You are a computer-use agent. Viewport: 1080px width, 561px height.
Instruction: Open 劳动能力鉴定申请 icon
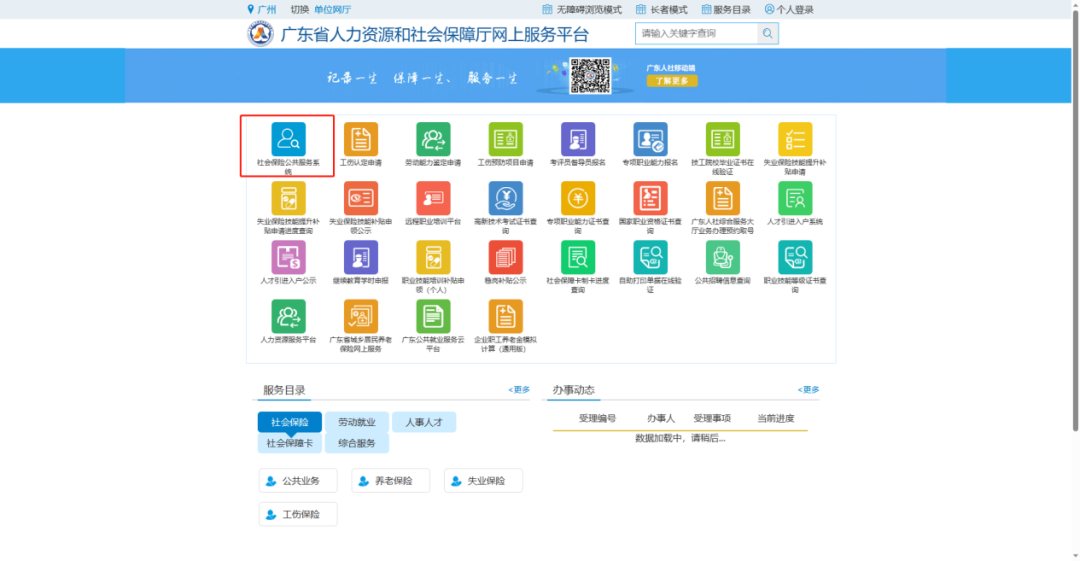433,140
